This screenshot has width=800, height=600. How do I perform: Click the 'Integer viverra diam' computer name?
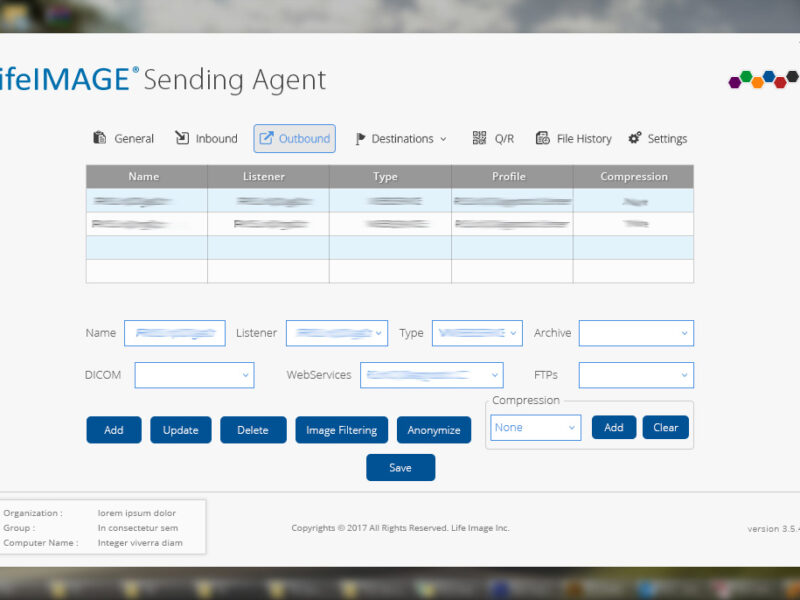click(x=140, y=542)
